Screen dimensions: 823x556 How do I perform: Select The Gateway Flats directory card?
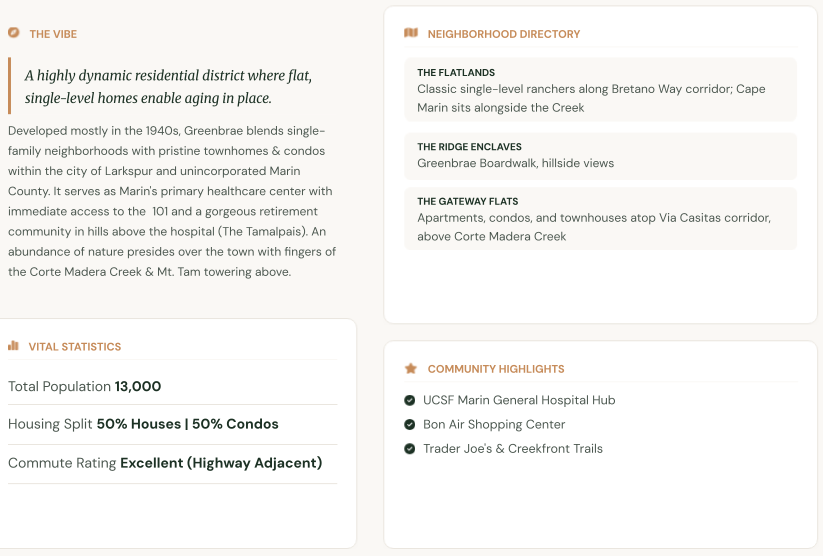[600, 219]
